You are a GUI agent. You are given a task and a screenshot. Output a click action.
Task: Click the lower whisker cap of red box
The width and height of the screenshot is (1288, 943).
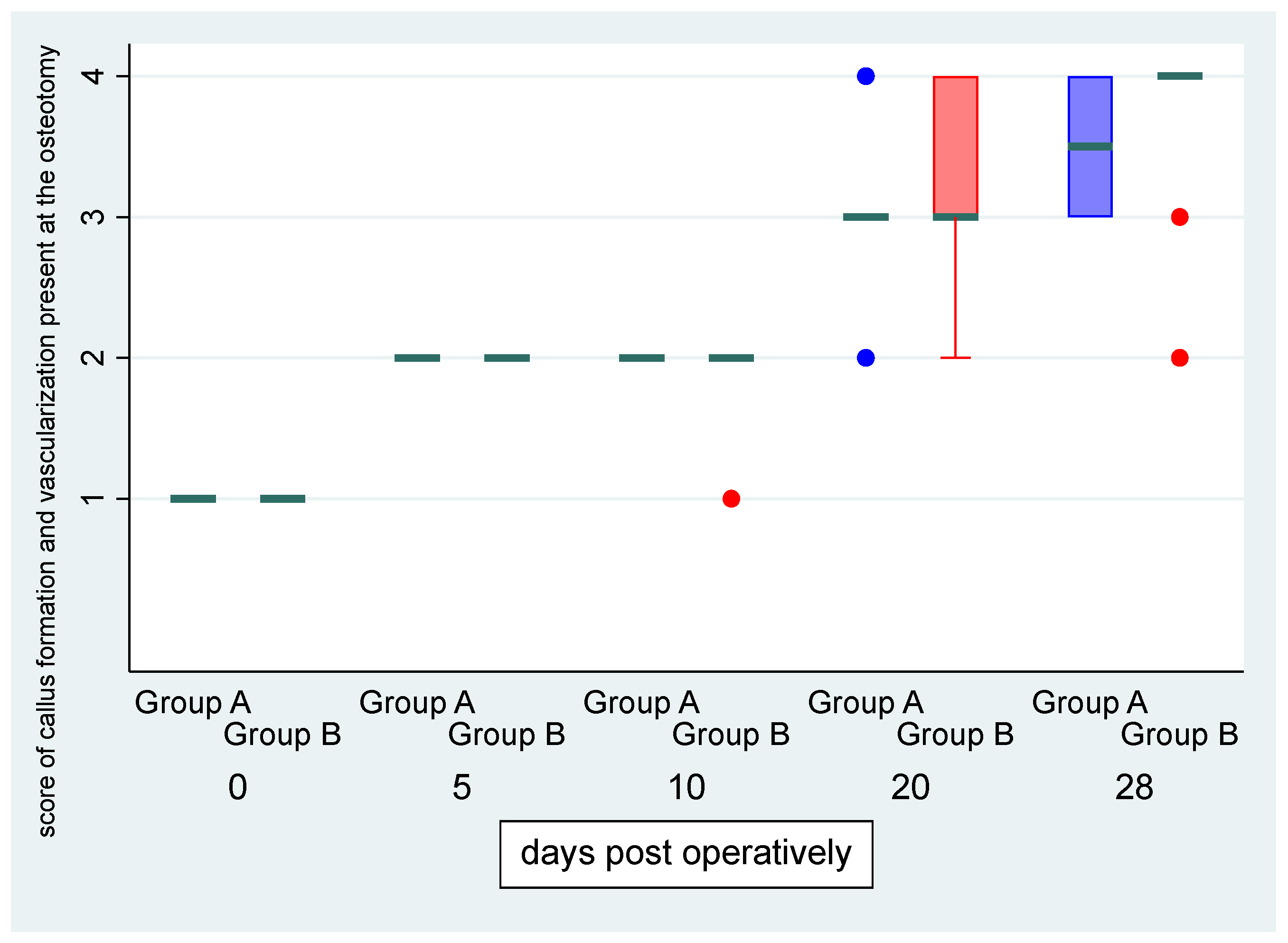(955, 358)
